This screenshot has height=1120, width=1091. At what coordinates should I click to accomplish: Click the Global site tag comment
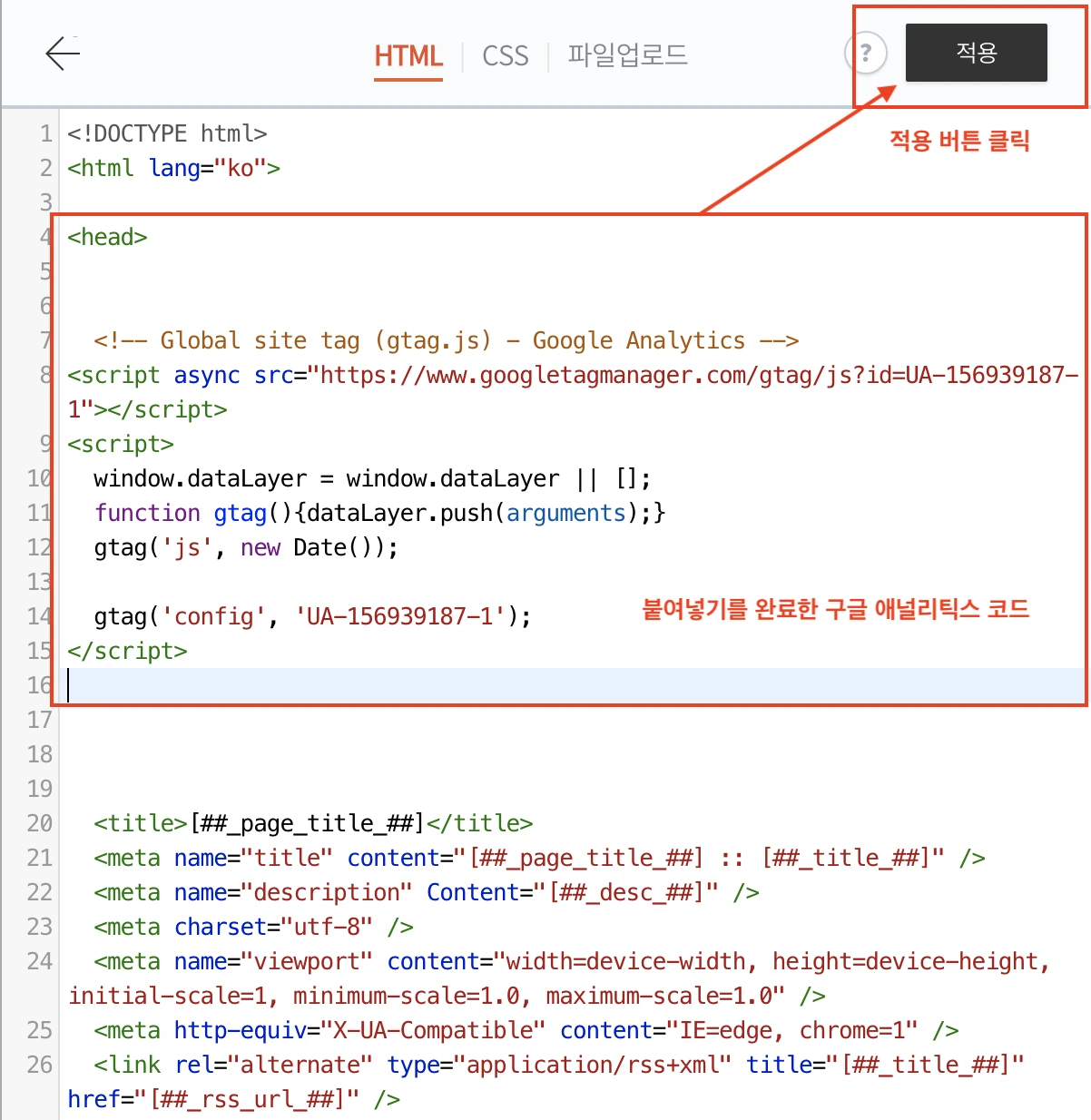(x=446, y=340)
